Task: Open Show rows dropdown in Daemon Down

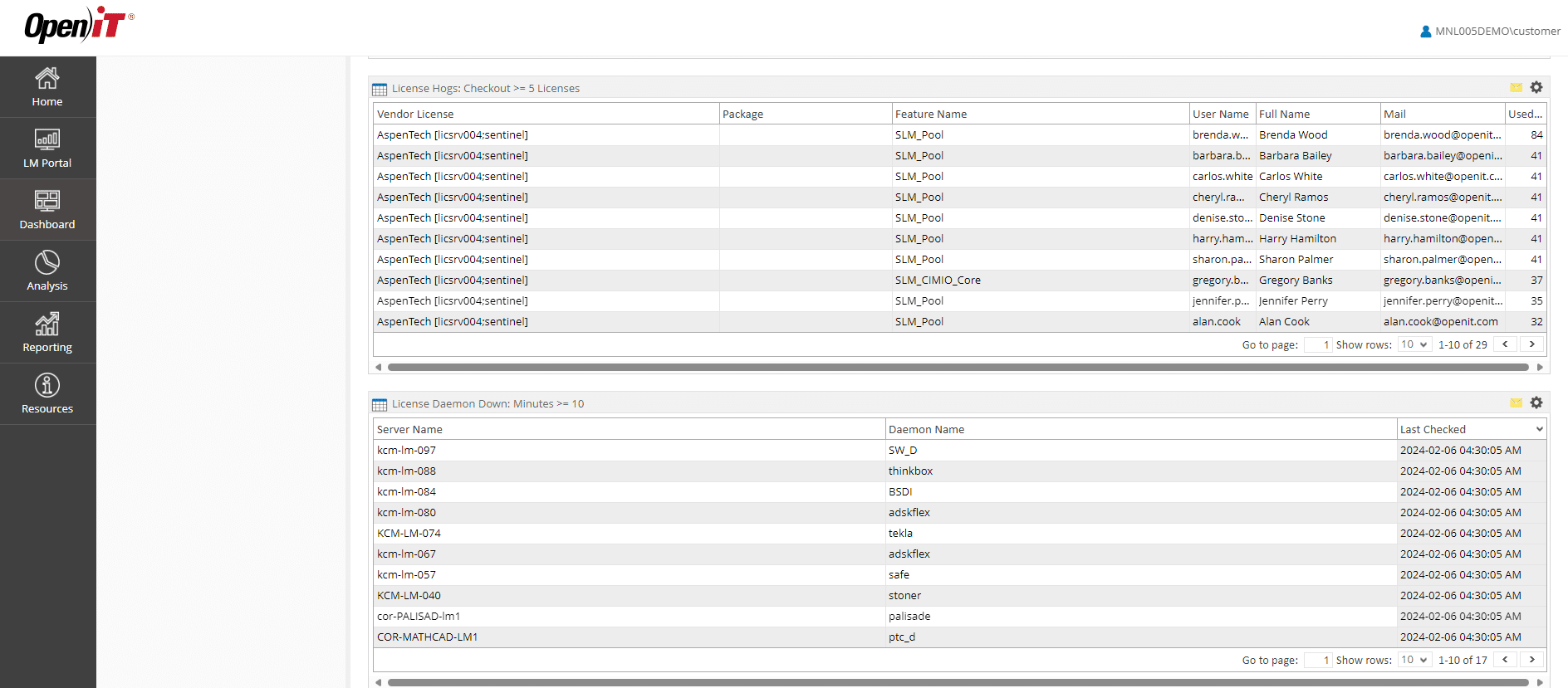Action: 1414,660
